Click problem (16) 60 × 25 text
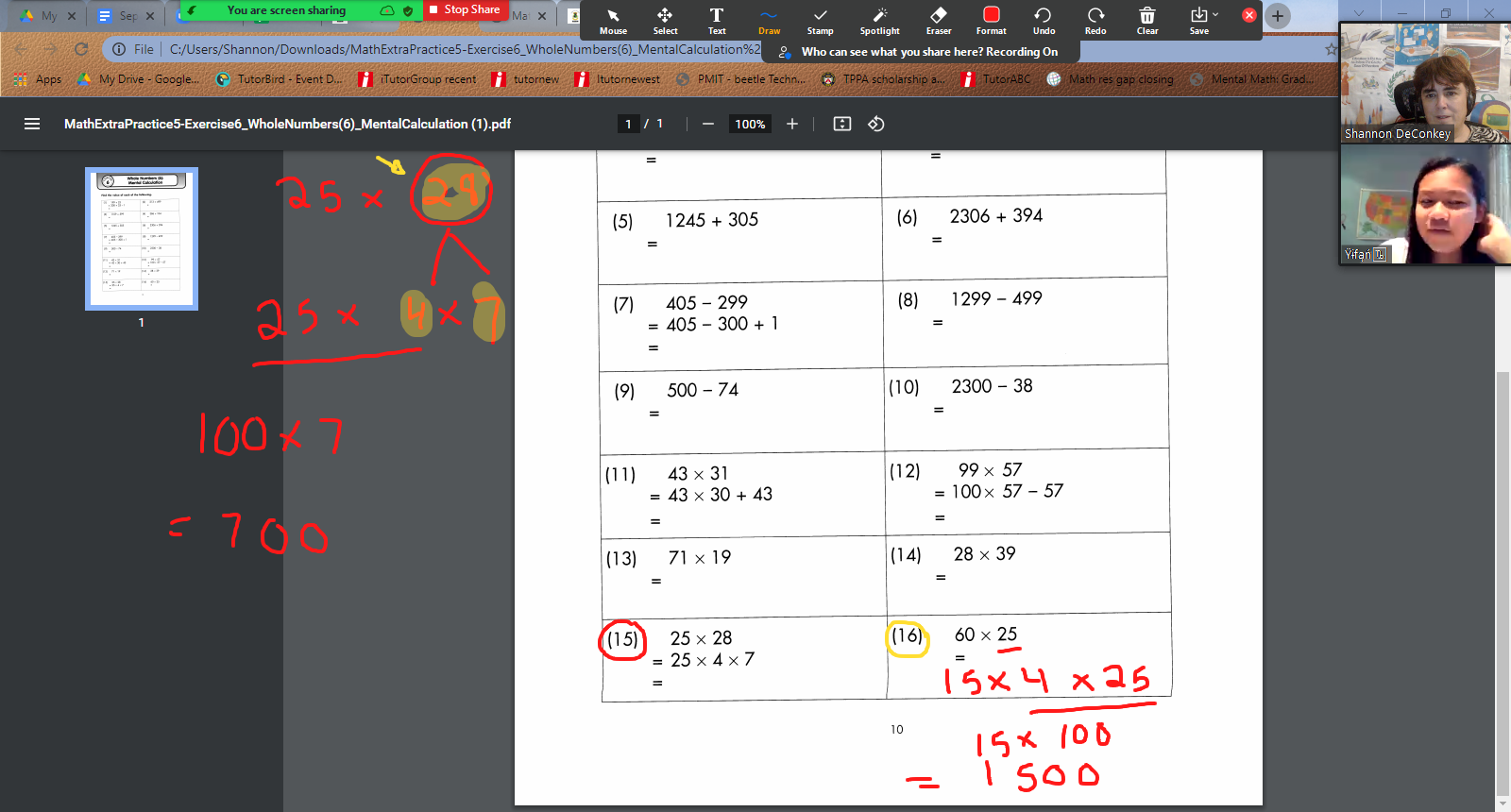Screen dimensions: 1511x812 [x=986, y=634]
